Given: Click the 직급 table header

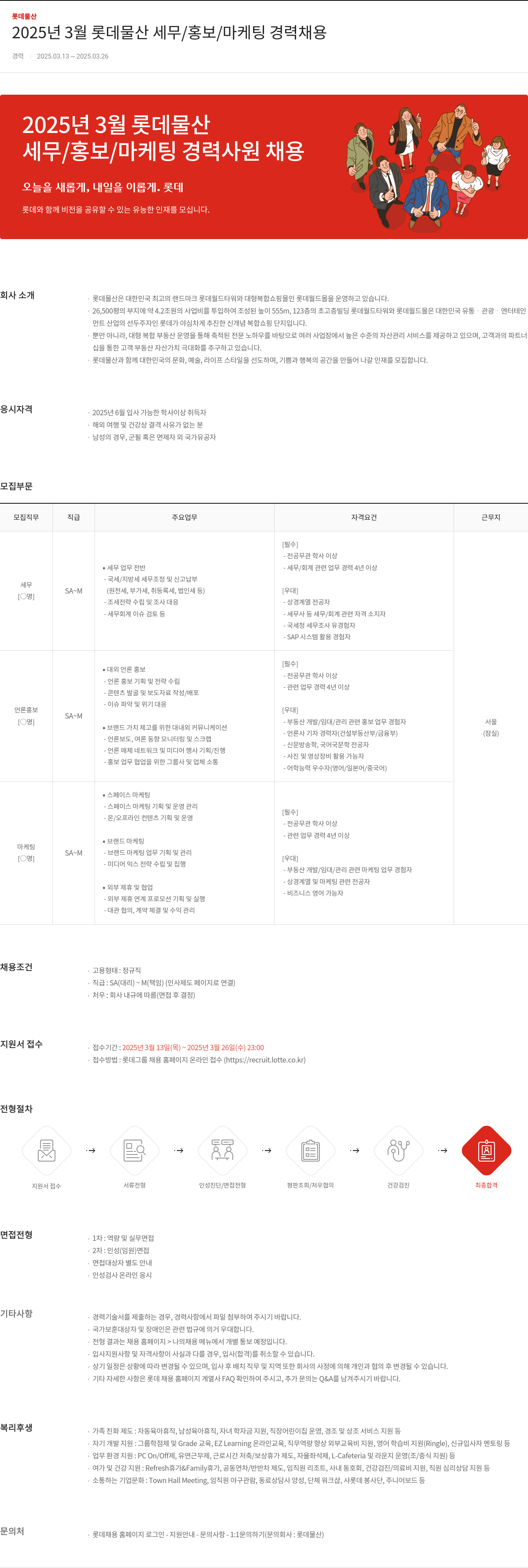Looking at the screenshot, I should point(73,517).
